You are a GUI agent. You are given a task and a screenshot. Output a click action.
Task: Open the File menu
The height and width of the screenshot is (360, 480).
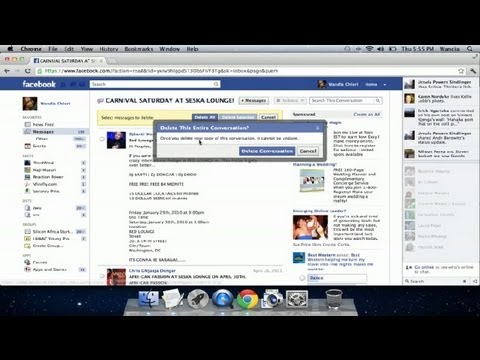pyautogui.click(x=53, y=49)
